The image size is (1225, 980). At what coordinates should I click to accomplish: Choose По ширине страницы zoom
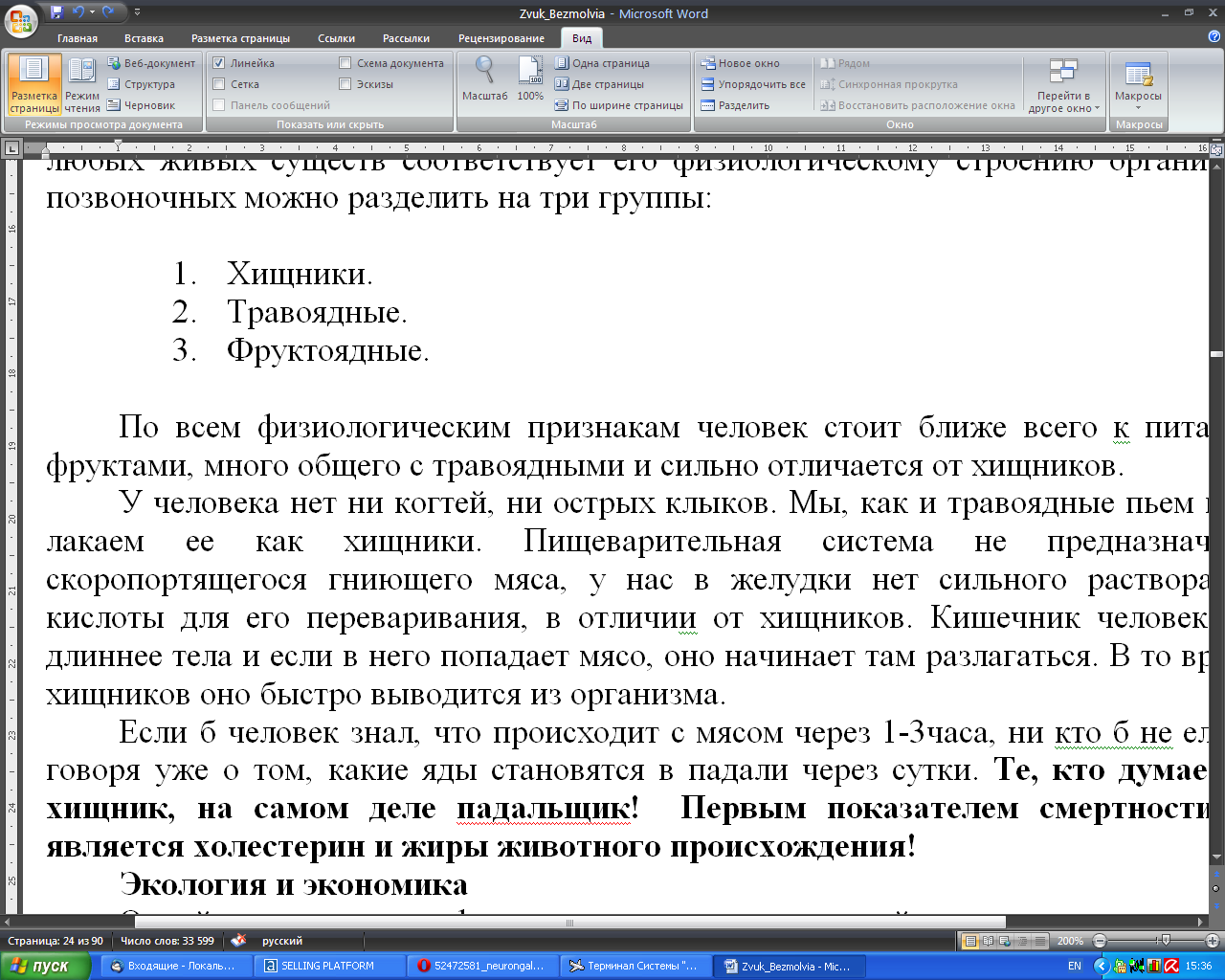[619, 105]
